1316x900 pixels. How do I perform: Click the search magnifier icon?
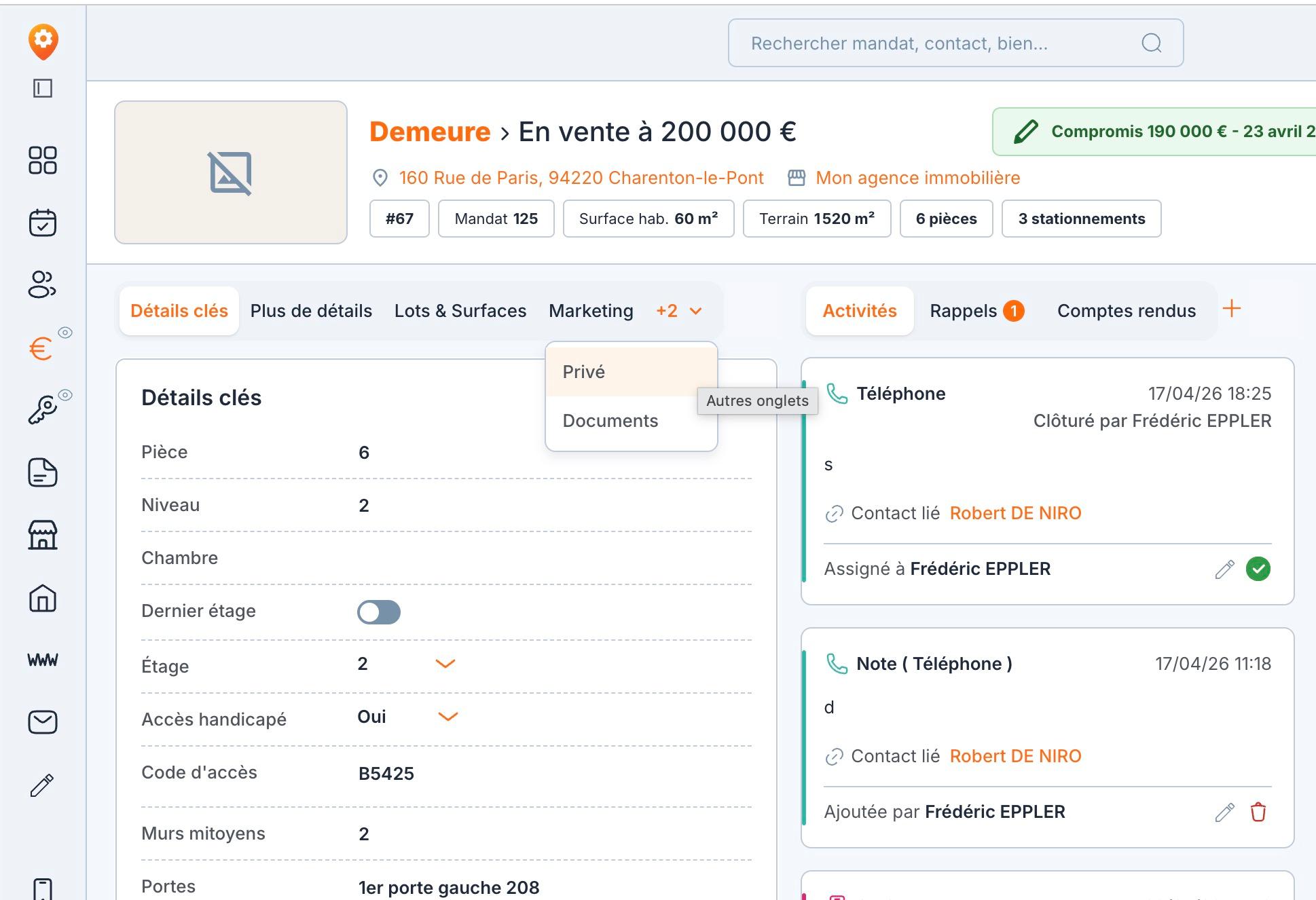1152,43
